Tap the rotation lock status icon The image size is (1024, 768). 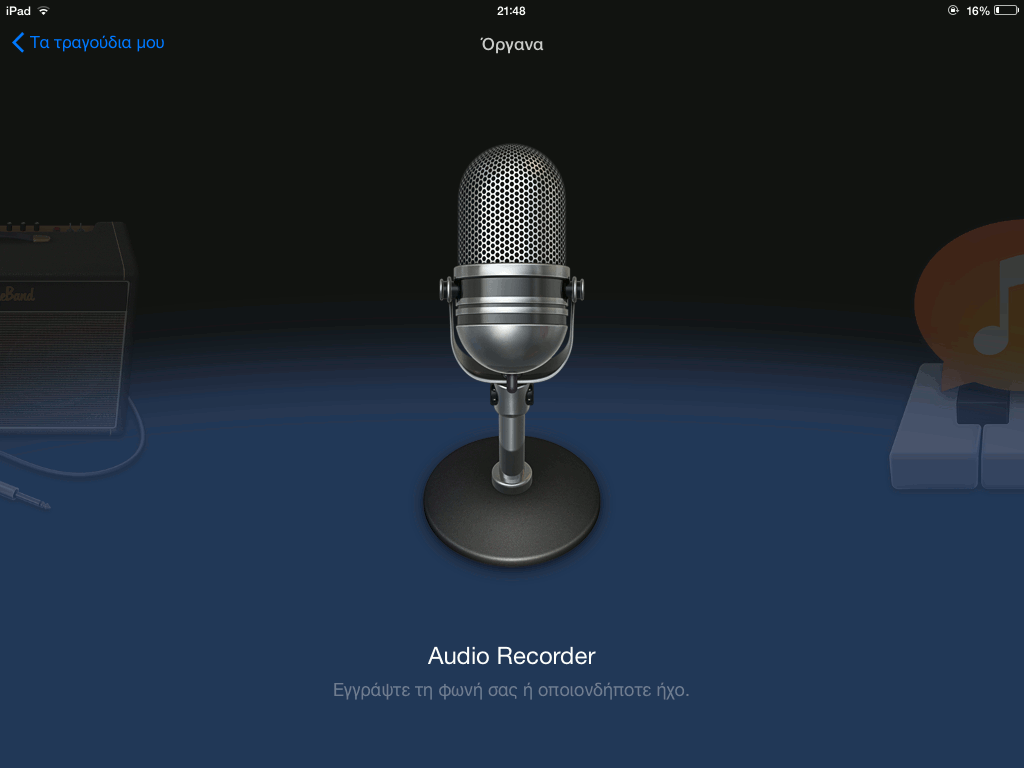(953, 10)
